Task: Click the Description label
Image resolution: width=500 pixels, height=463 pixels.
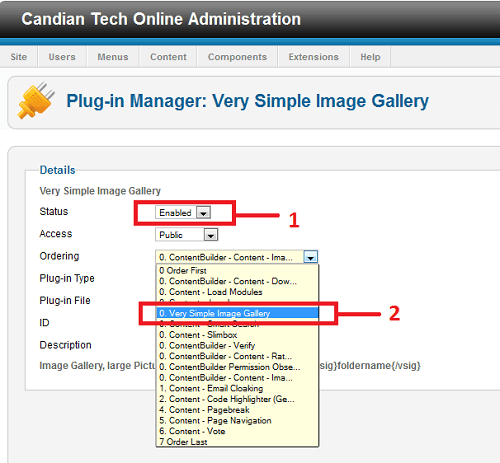Action: coord(65,345)
